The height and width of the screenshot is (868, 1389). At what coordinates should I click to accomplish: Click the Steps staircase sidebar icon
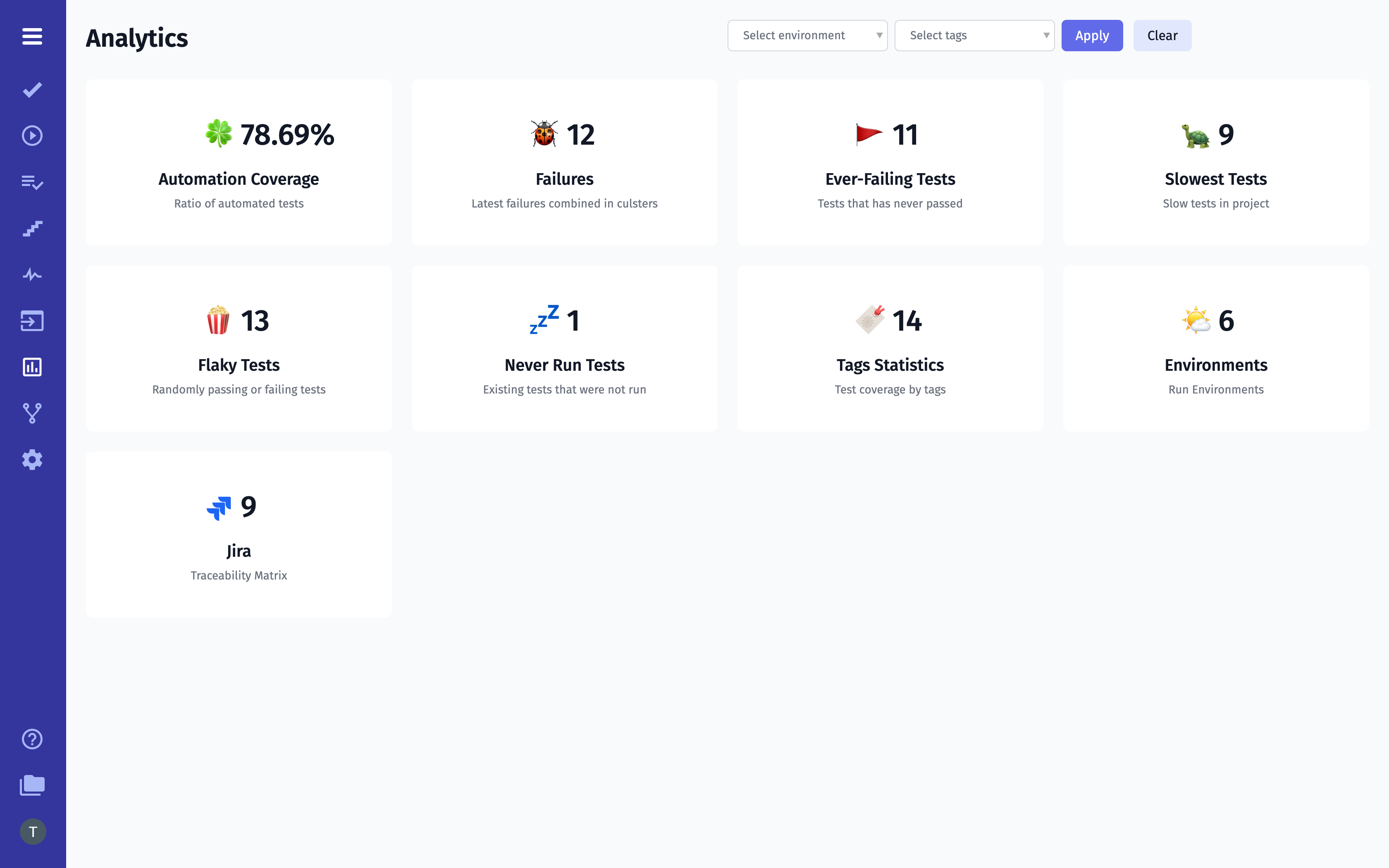pyautogui.click(x=32, y=229)
